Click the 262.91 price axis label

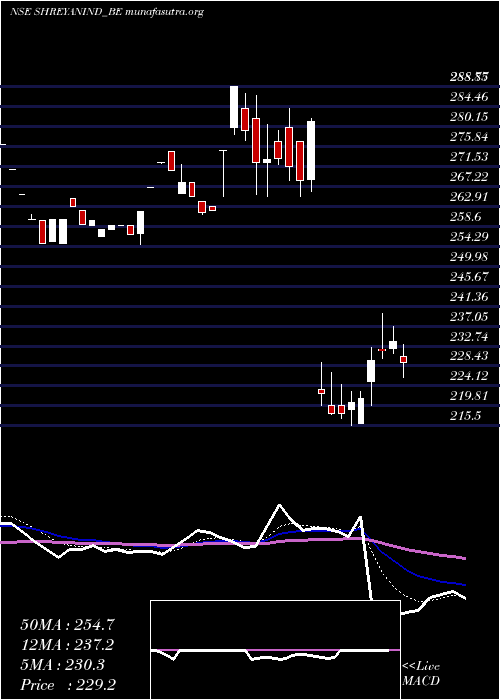pyautogui.click(x=468, y=197)
